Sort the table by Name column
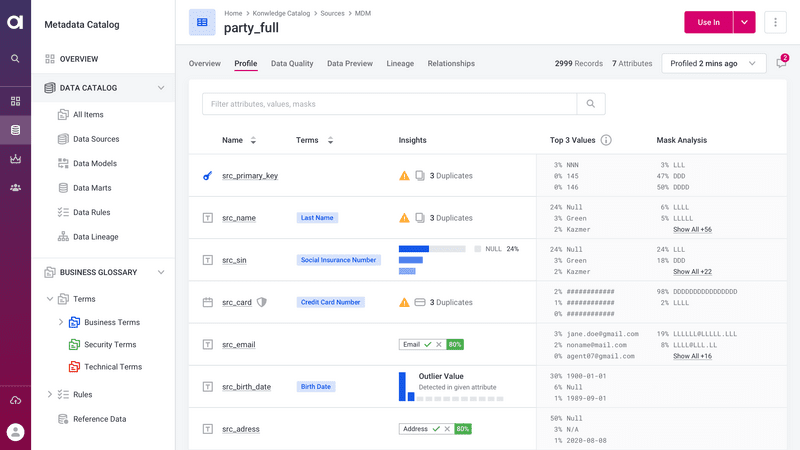This screenshot has height=450, width=800. pyautogui.click(x=253, y=141)
